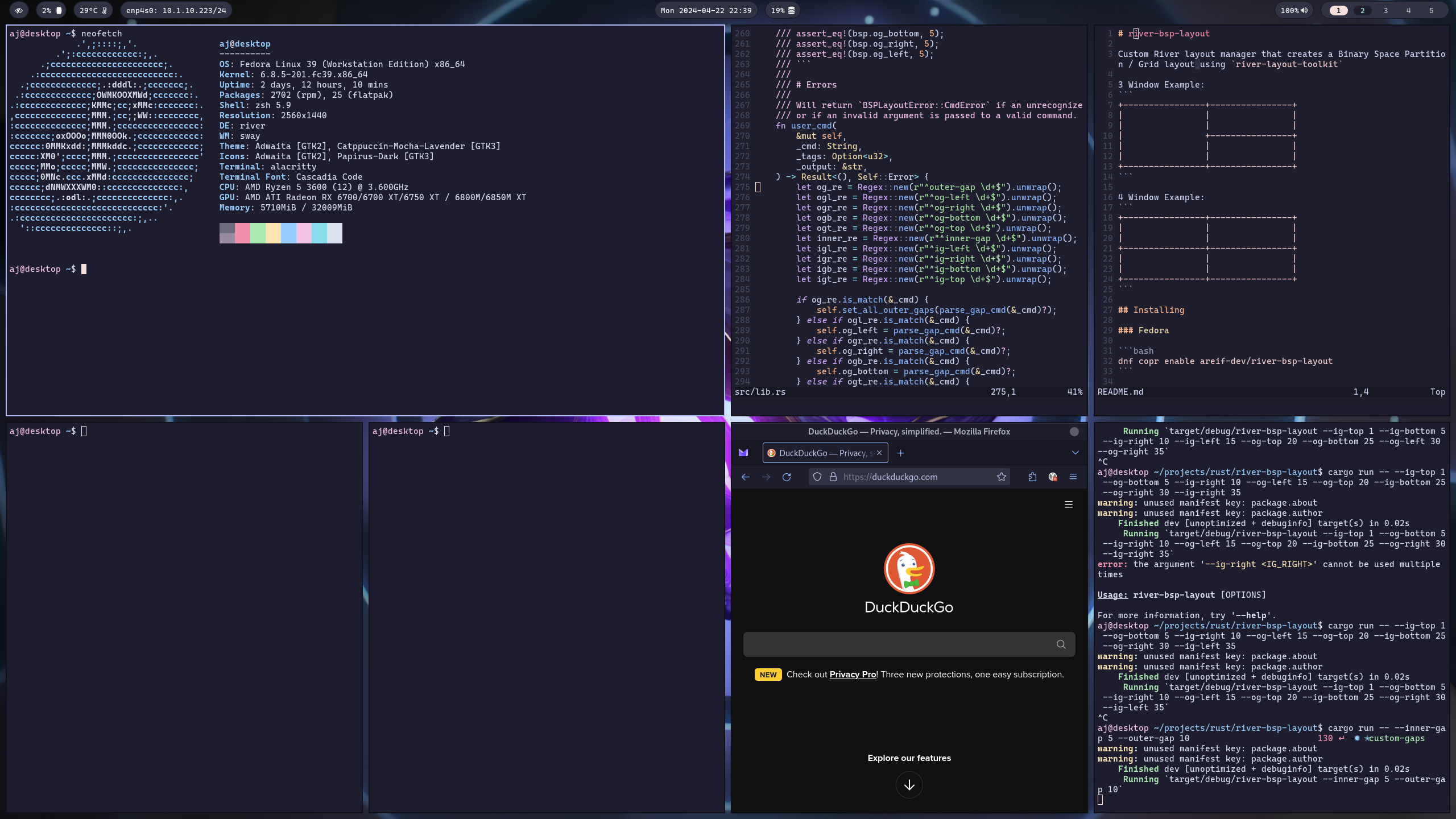This screenshot has height=819, width=1456.
Task: Go back using Firefox back arrow
Action: click(x=746, y=477)
